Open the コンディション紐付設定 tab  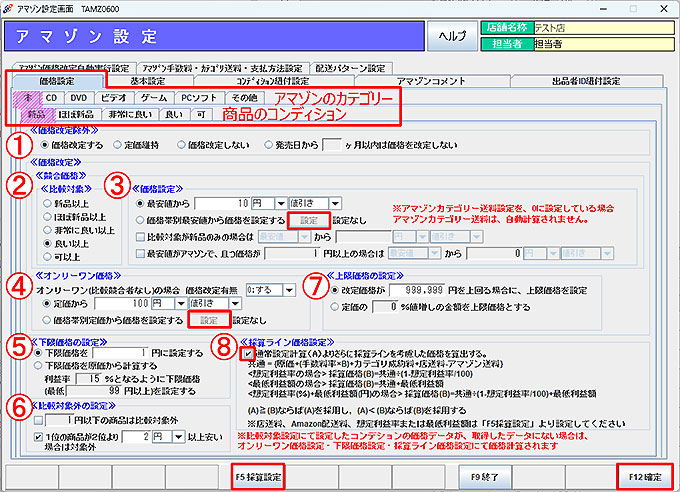click(273, 81)
